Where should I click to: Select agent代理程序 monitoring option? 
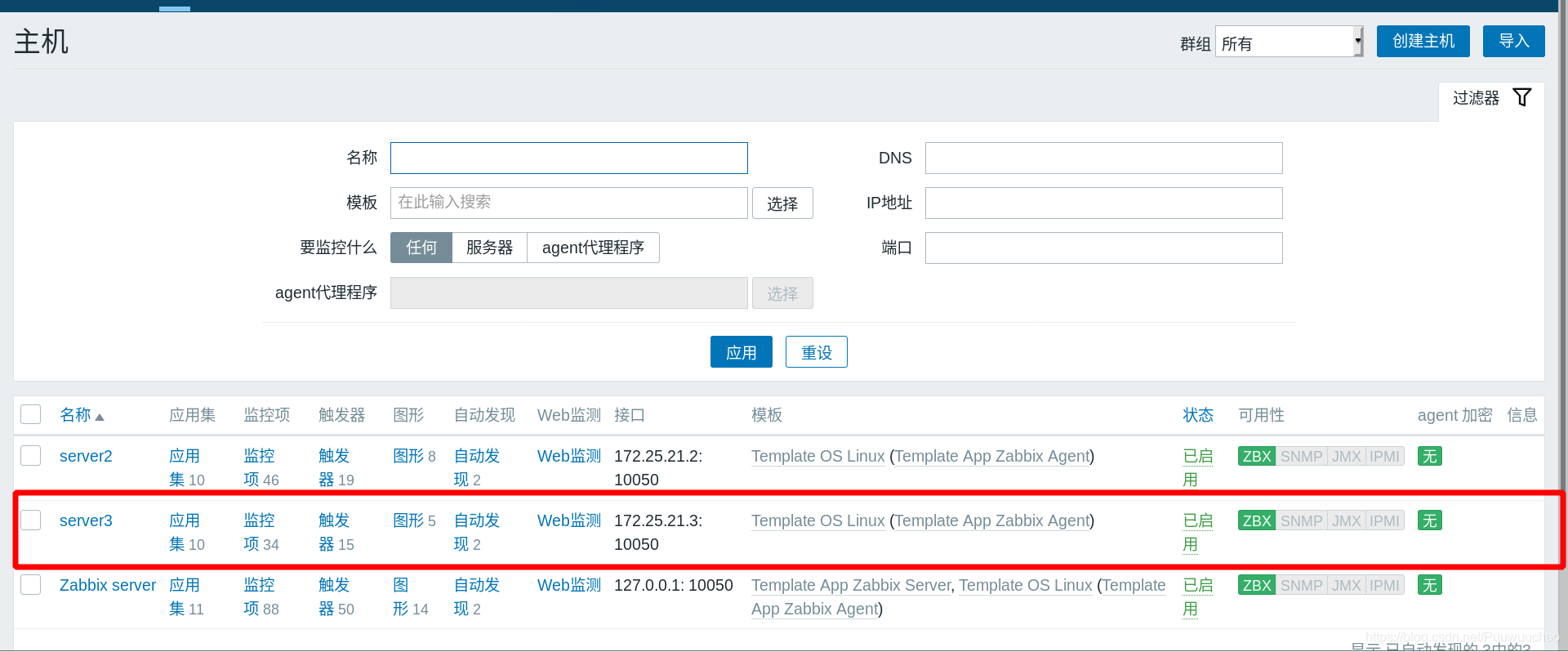pos(593,248)
